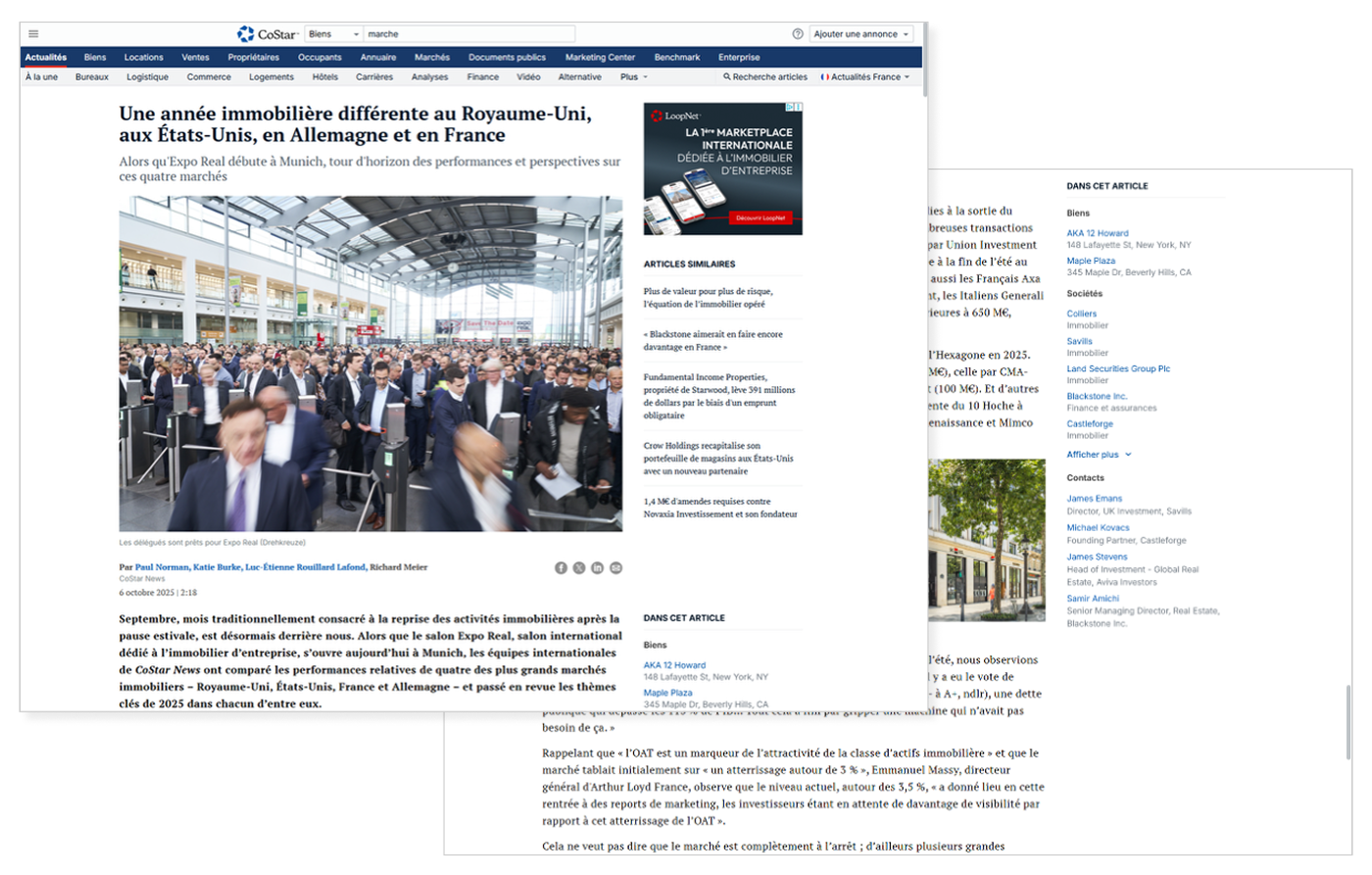Click the CoStar logo

[268, 34]
